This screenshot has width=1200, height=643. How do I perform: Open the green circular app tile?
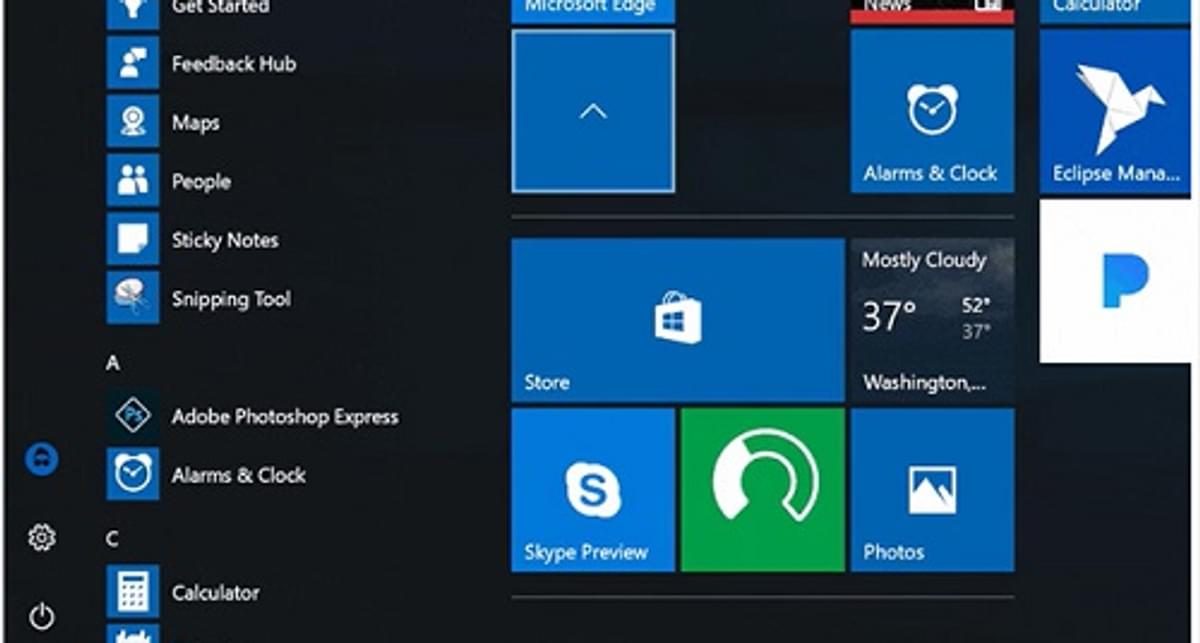point(763,490)
